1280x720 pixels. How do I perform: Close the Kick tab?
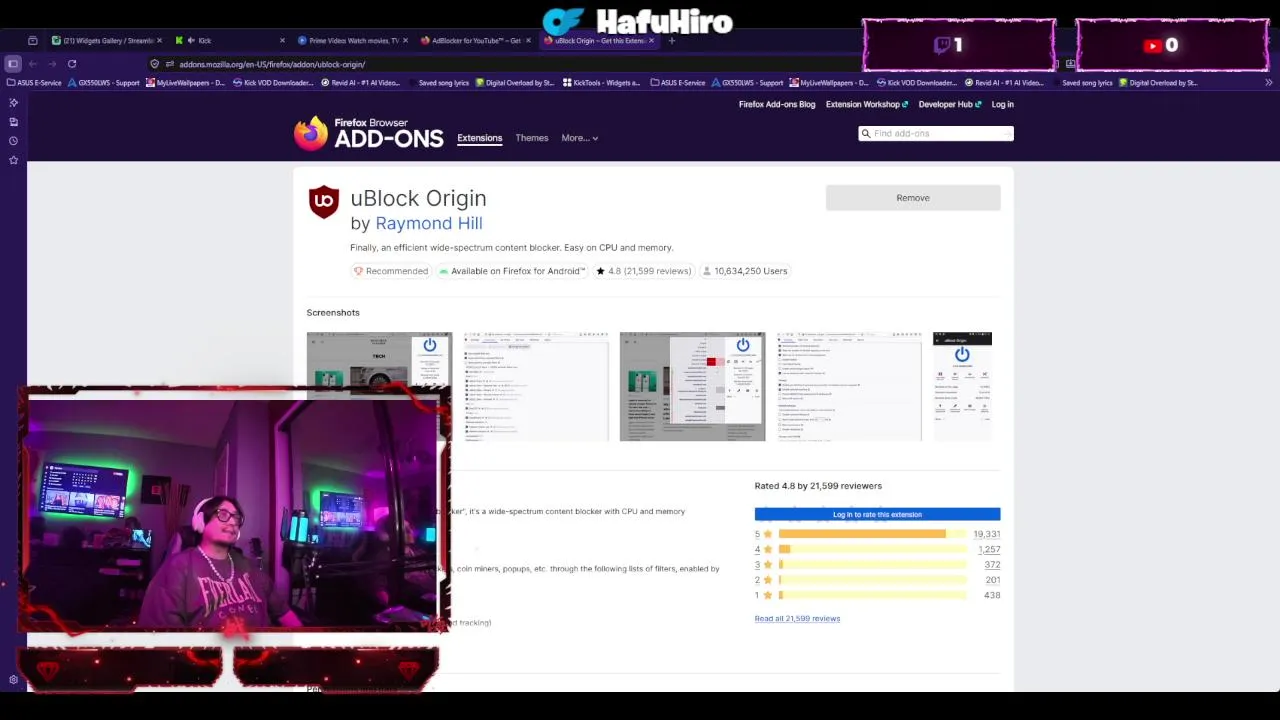(x=282, y=41)
